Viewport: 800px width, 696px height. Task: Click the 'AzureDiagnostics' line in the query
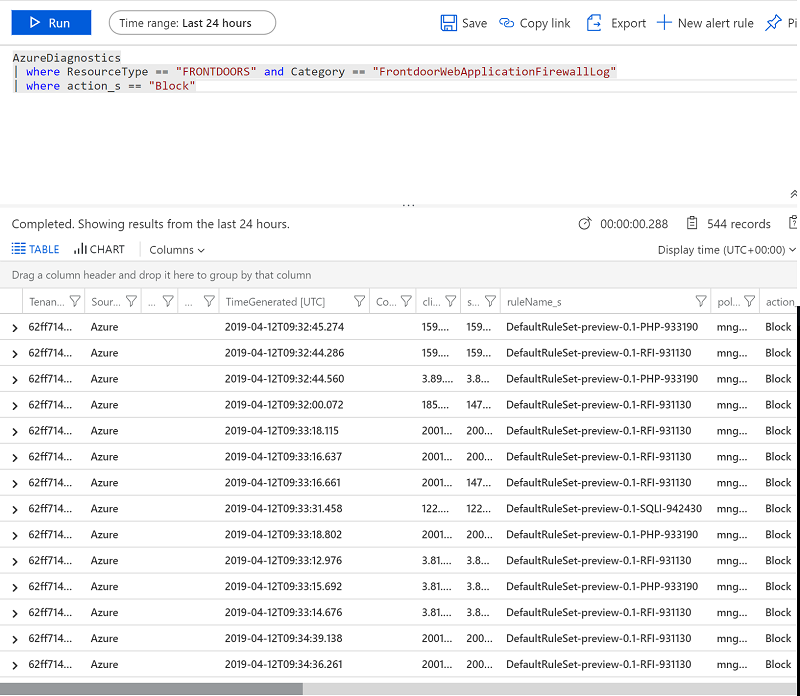pos(66,58)
